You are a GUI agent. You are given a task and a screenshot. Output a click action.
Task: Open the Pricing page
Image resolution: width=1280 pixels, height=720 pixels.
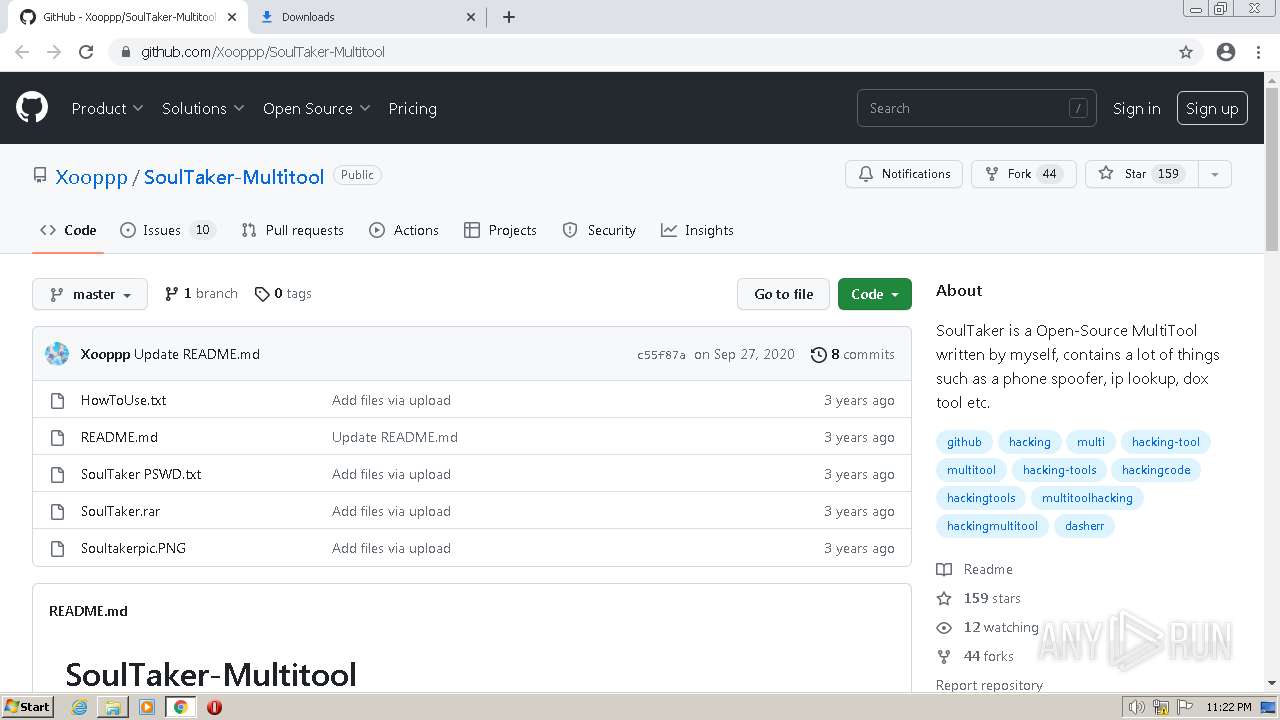(x=412, y=108)
